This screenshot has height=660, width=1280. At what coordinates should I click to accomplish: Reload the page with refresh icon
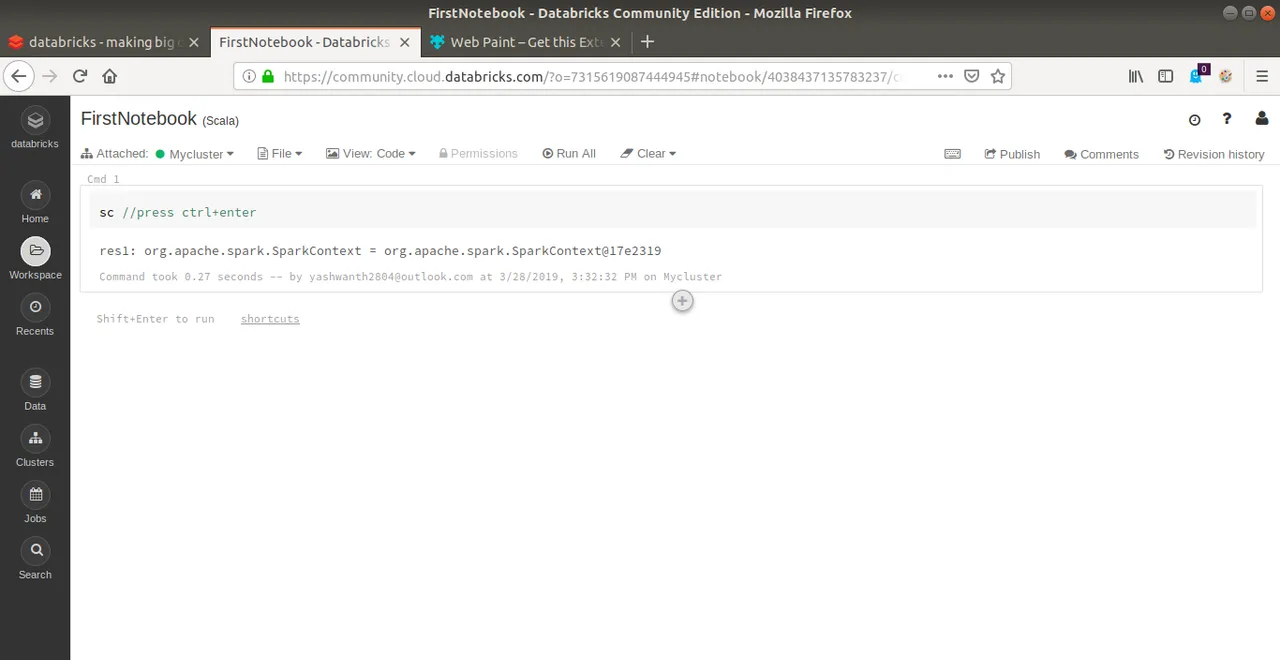tap(80, 76)
